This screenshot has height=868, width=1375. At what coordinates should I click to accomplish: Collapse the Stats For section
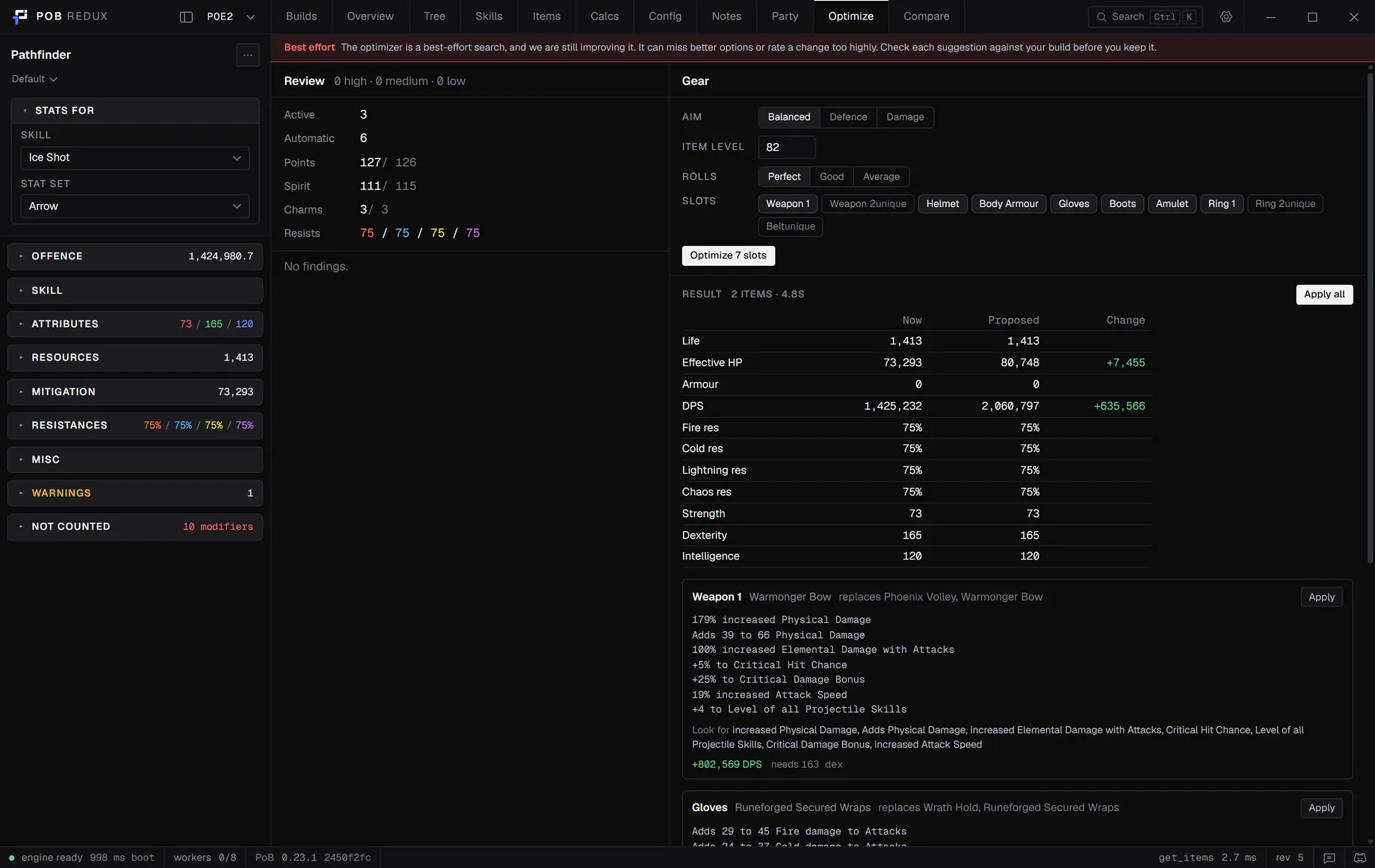pos(135,111)
